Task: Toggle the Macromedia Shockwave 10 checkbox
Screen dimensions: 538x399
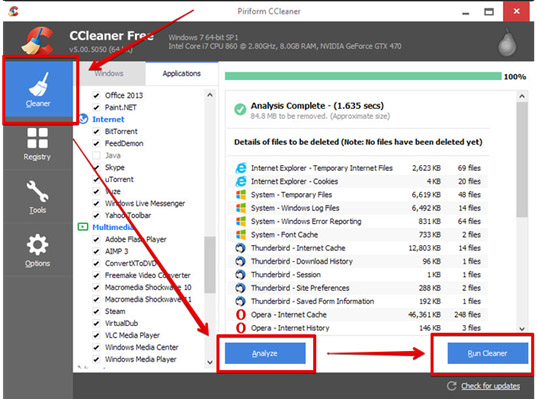Action: (x=96, y=287)
